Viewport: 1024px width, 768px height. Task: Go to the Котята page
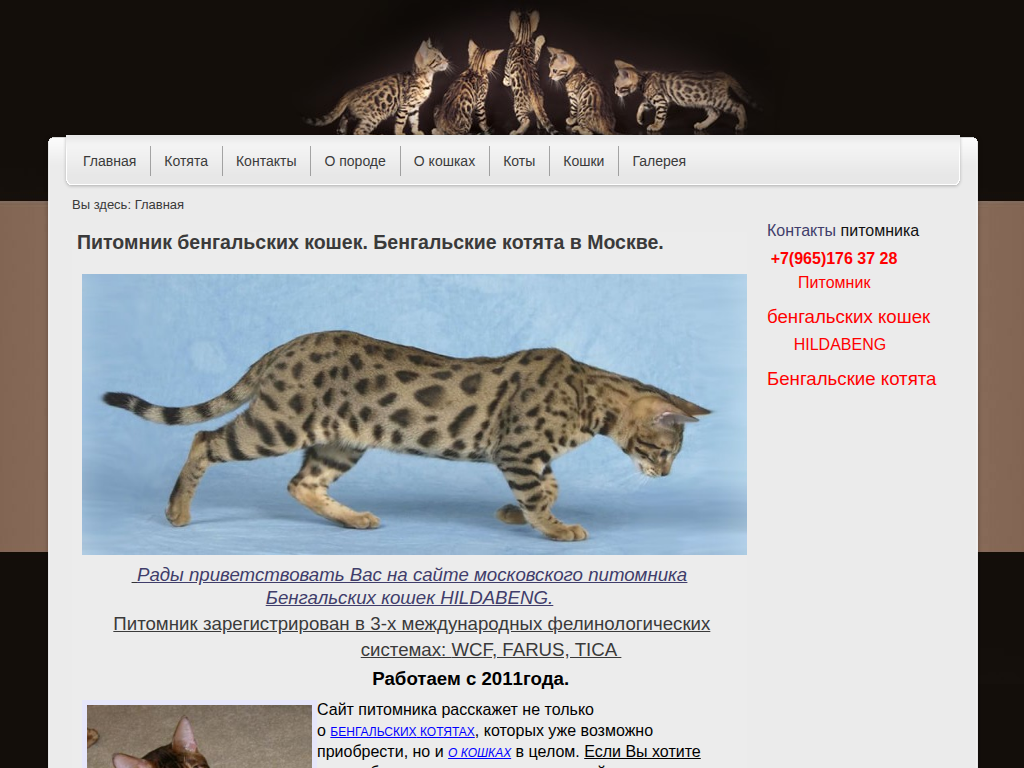(186, 161)
